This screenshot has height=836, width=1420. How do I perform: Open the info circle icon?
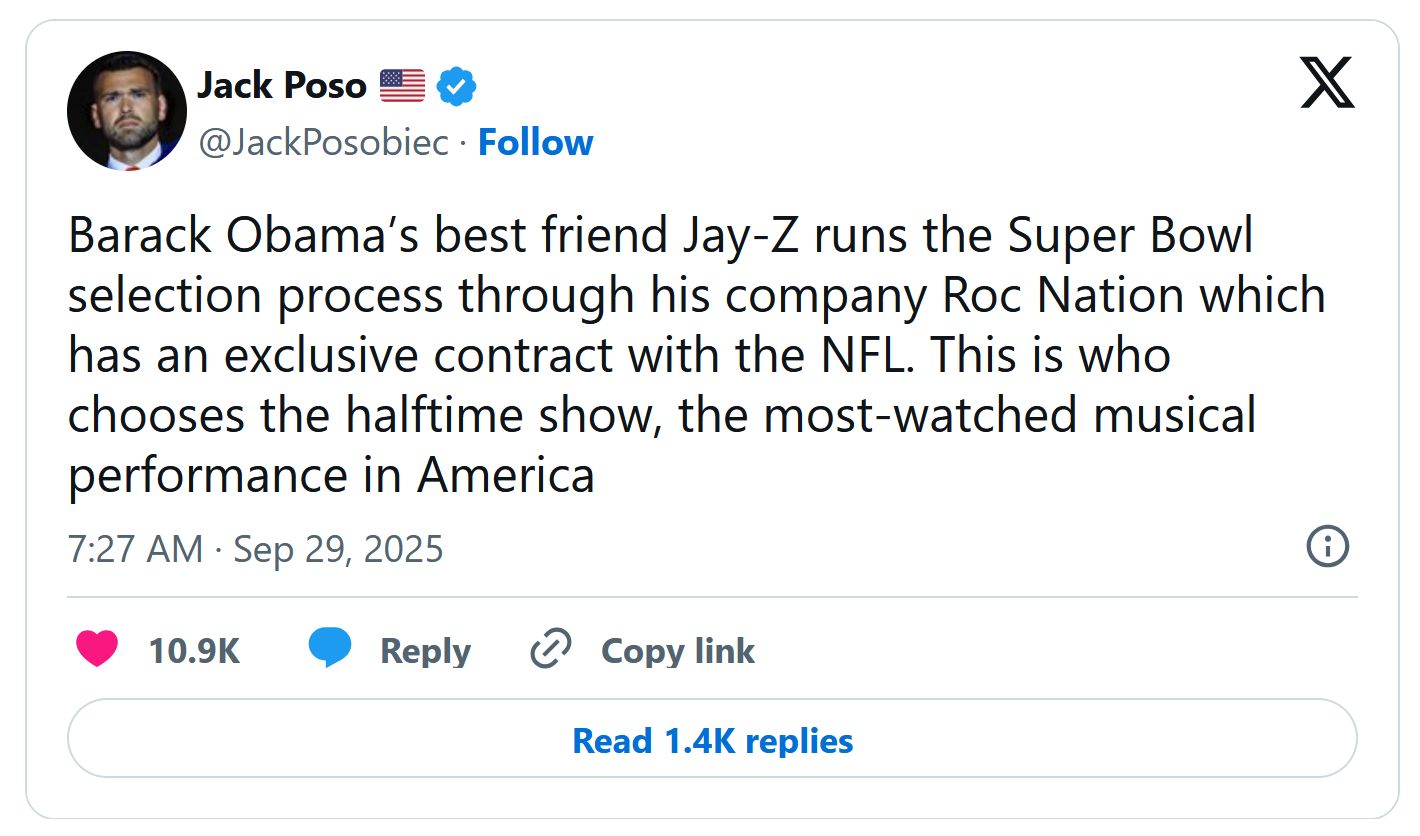(x=1327, y=547)
